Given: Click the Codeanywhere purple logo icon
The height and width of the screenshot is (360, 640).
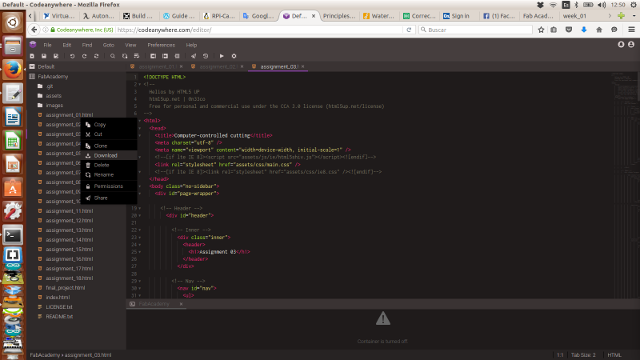Looking at the screenshot, I should coord(33,44).
